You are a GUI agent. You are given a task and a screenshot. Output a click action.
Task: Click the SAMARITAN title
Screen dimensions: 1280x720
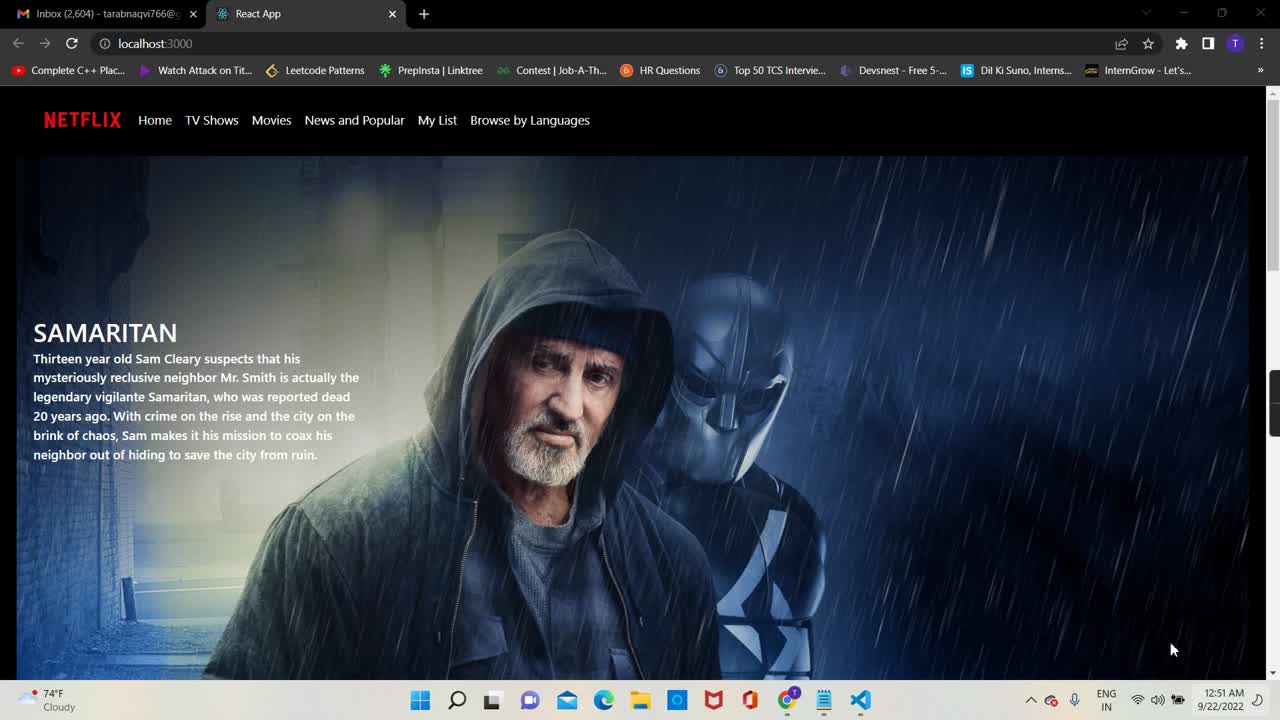click(105, 333)
